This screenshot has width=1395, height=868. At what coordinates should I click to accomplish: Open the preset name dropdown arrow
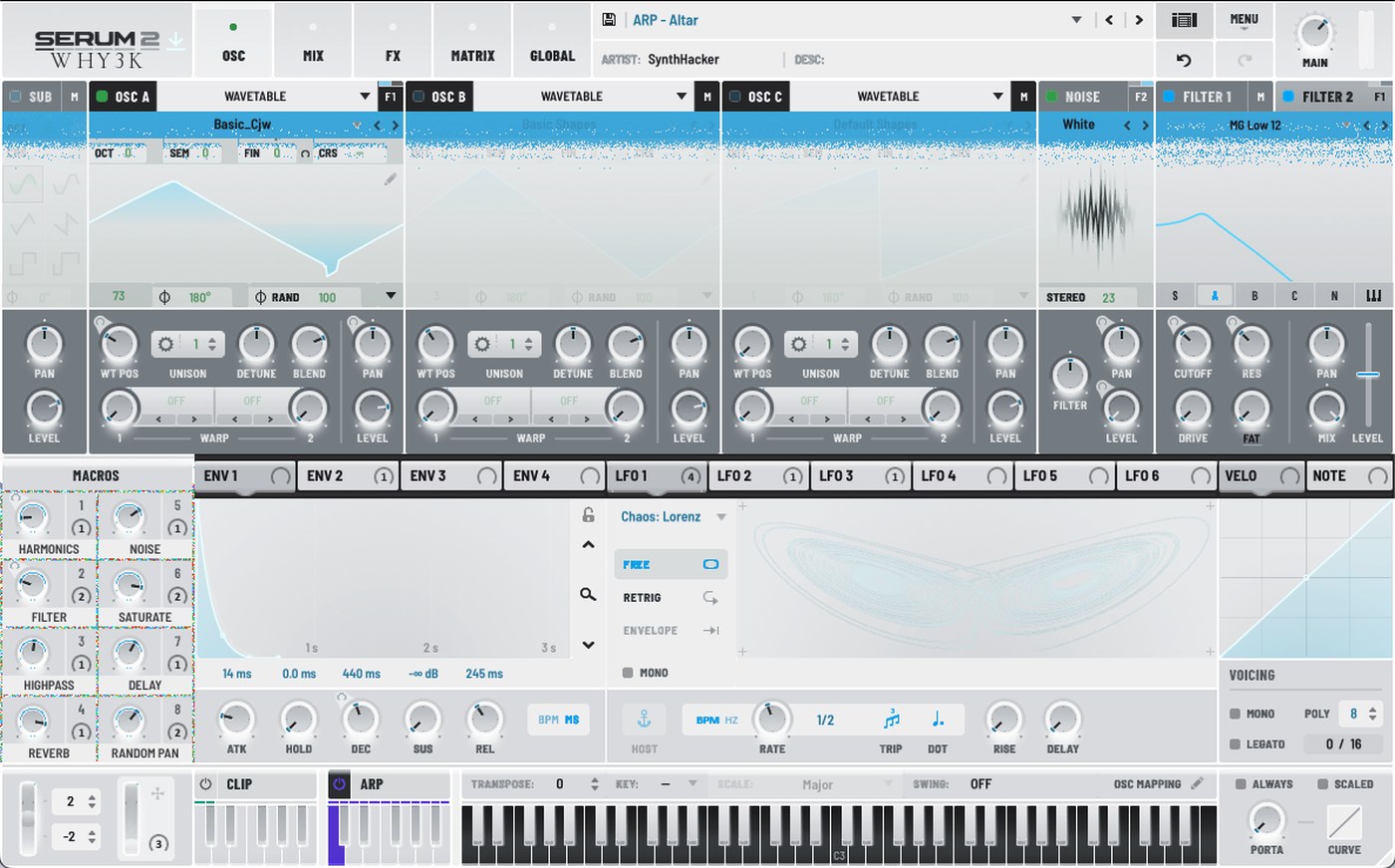click(1076, 20)
